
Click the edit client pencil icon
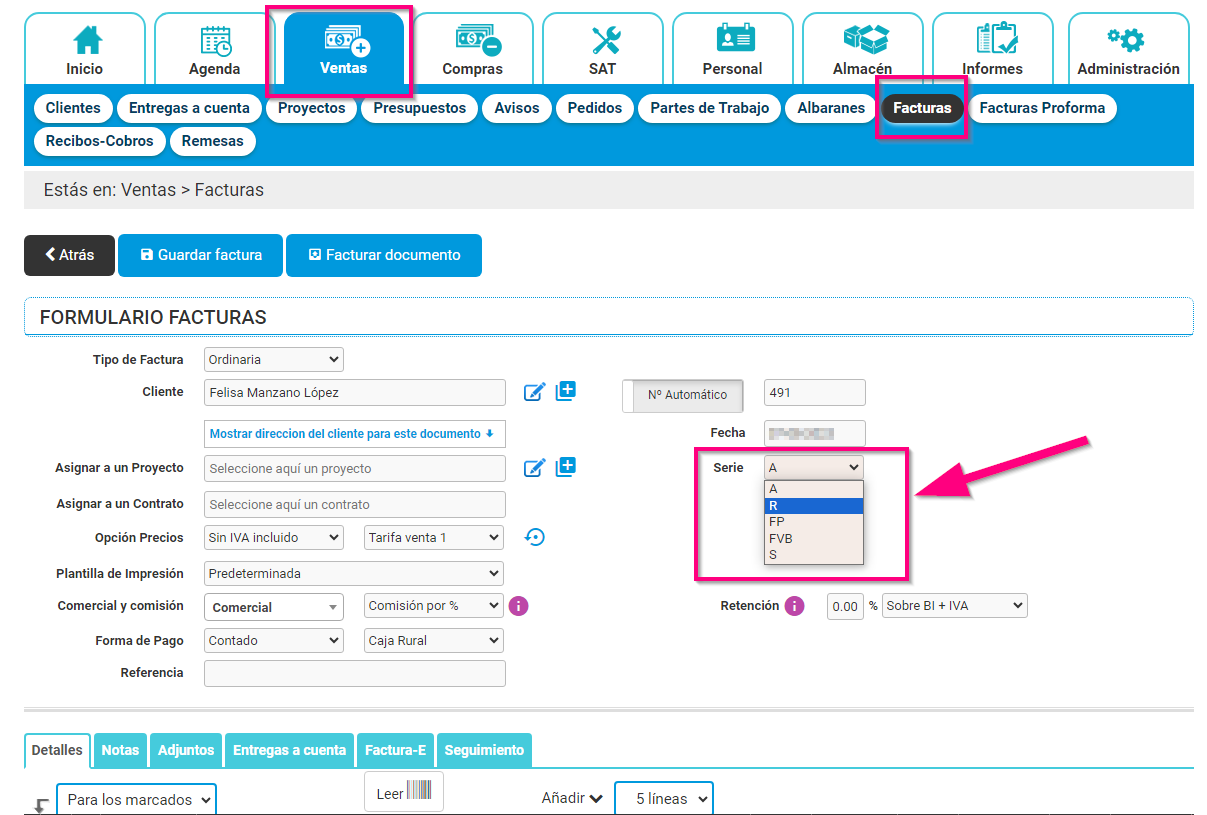point(534,392)
